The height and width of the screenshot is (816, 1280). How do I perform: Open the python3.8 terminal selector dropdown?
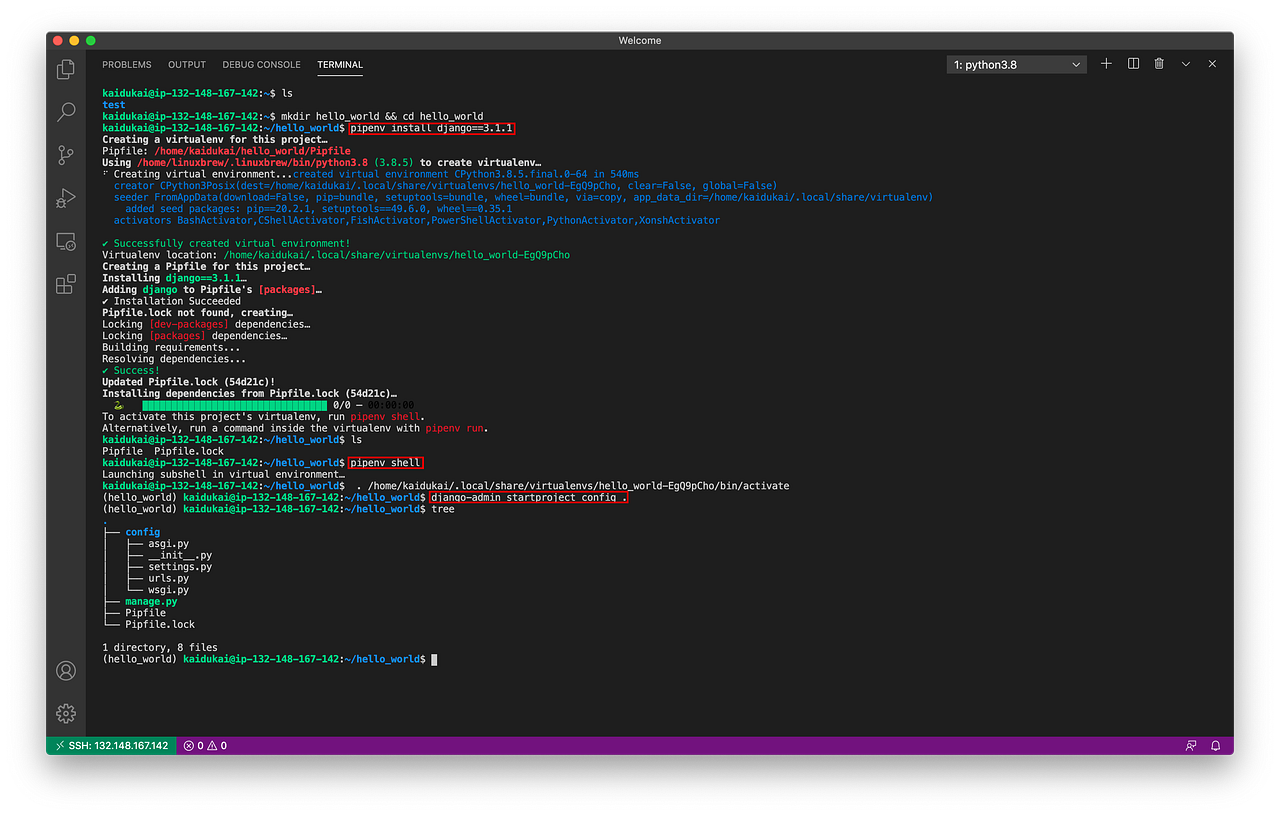click(1016, 65)
